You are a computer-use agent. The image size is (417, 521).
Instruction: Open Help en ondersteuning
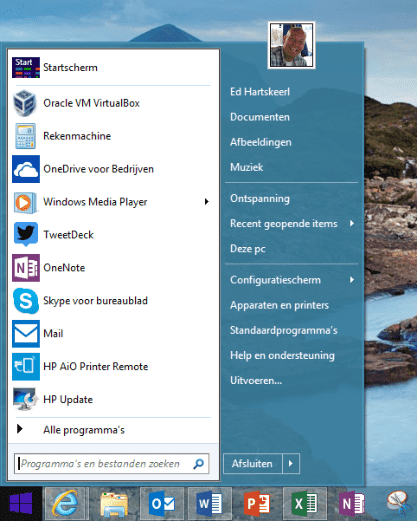(282, 356)
